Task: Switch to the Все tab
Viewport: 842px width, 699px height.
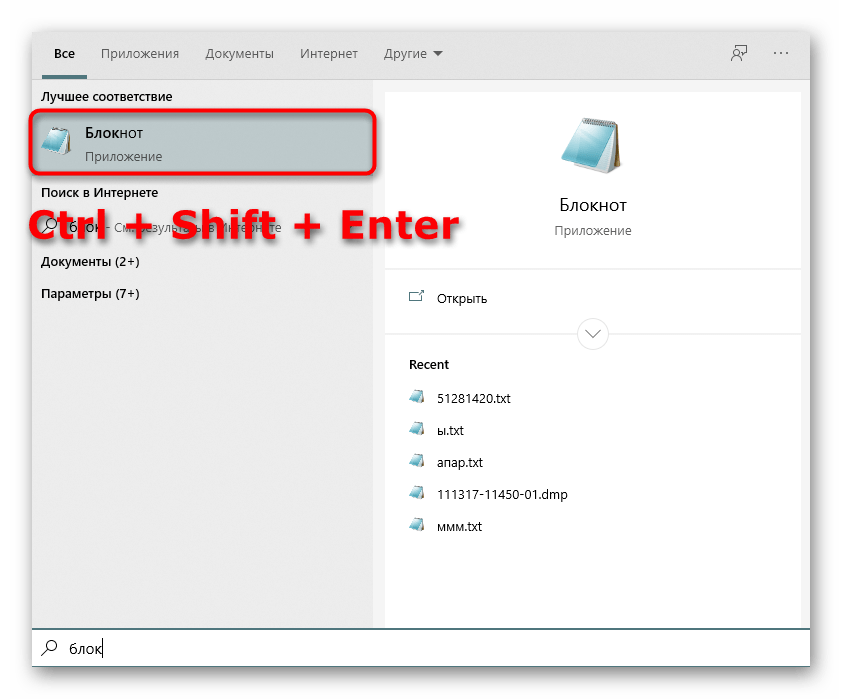Action: [x=64, y=54]
